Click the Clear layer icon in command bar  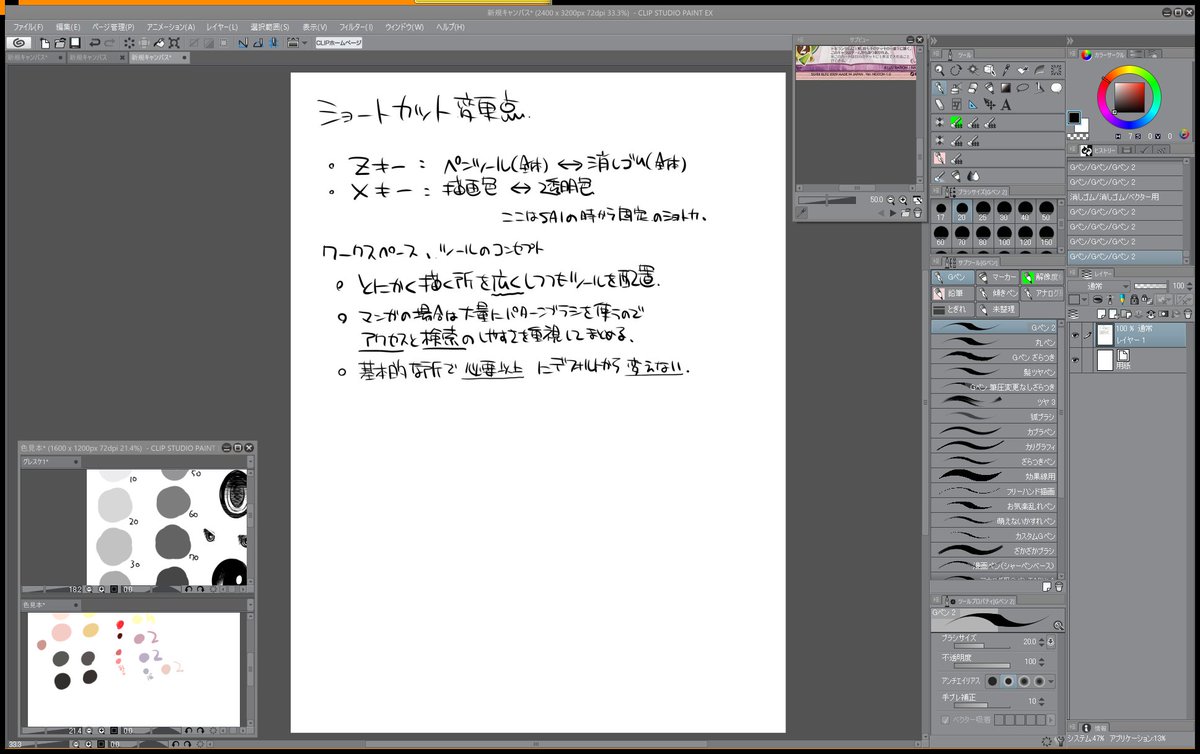129,43
